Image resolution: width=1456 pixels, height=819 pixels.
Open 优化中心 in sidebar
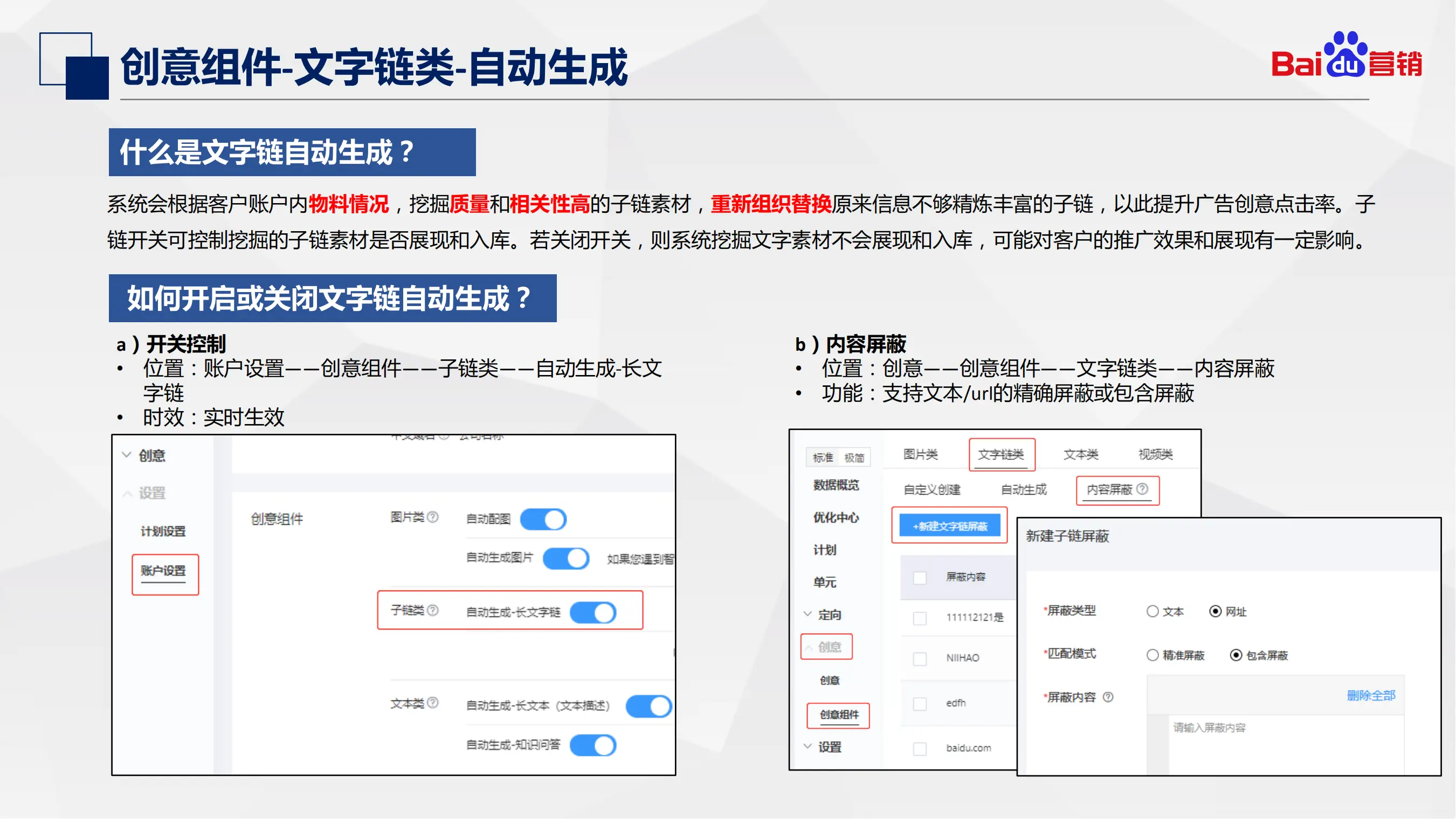pyautogui.click(x=837, y=518)
